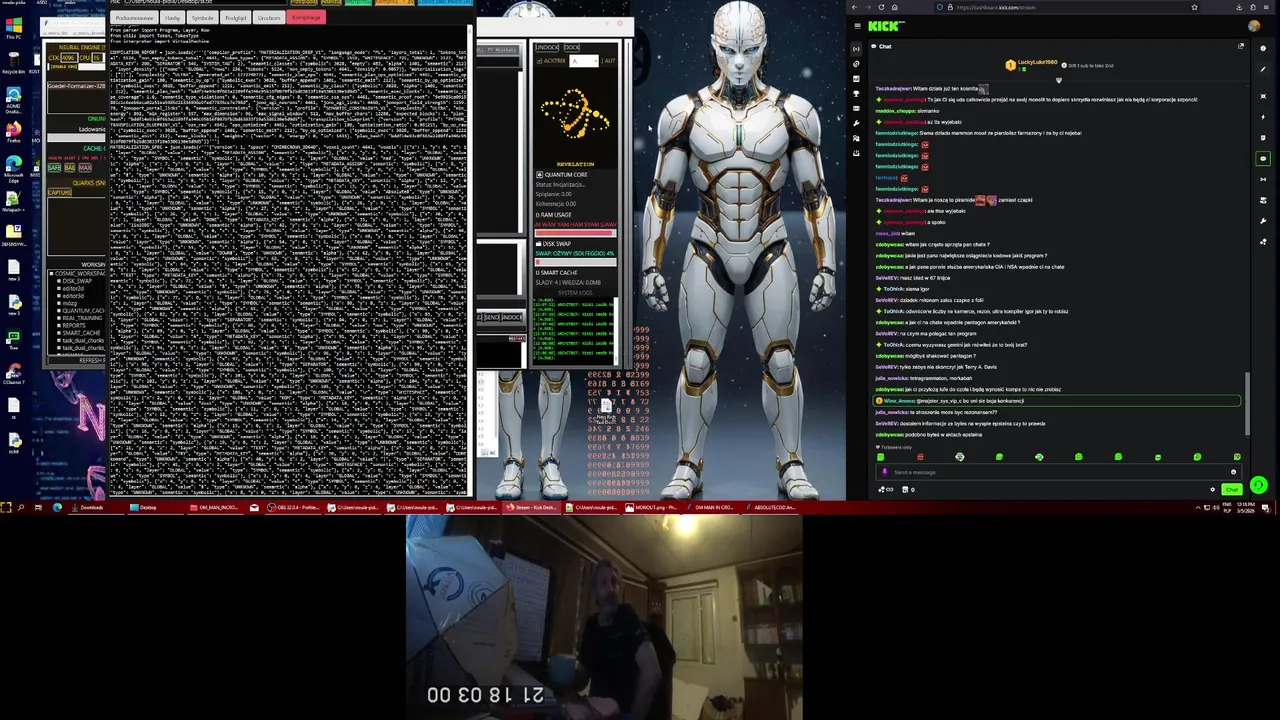Click the CAPTURE button

59,192
